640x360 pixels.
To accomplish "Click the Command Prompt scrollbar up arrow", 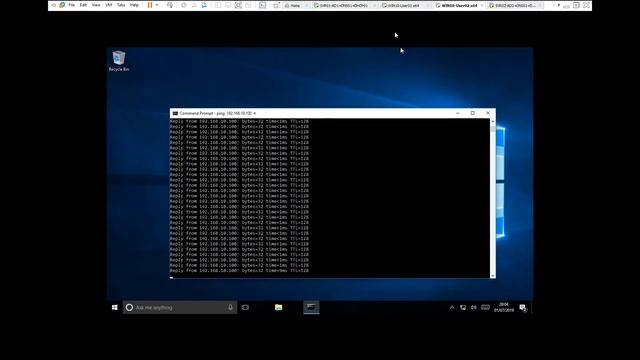I will coord(493,121).
